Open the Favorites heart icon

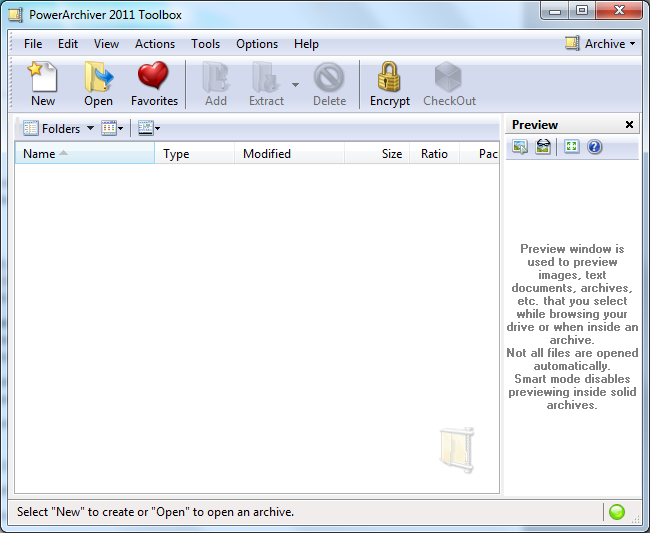(x=154, y=83)
